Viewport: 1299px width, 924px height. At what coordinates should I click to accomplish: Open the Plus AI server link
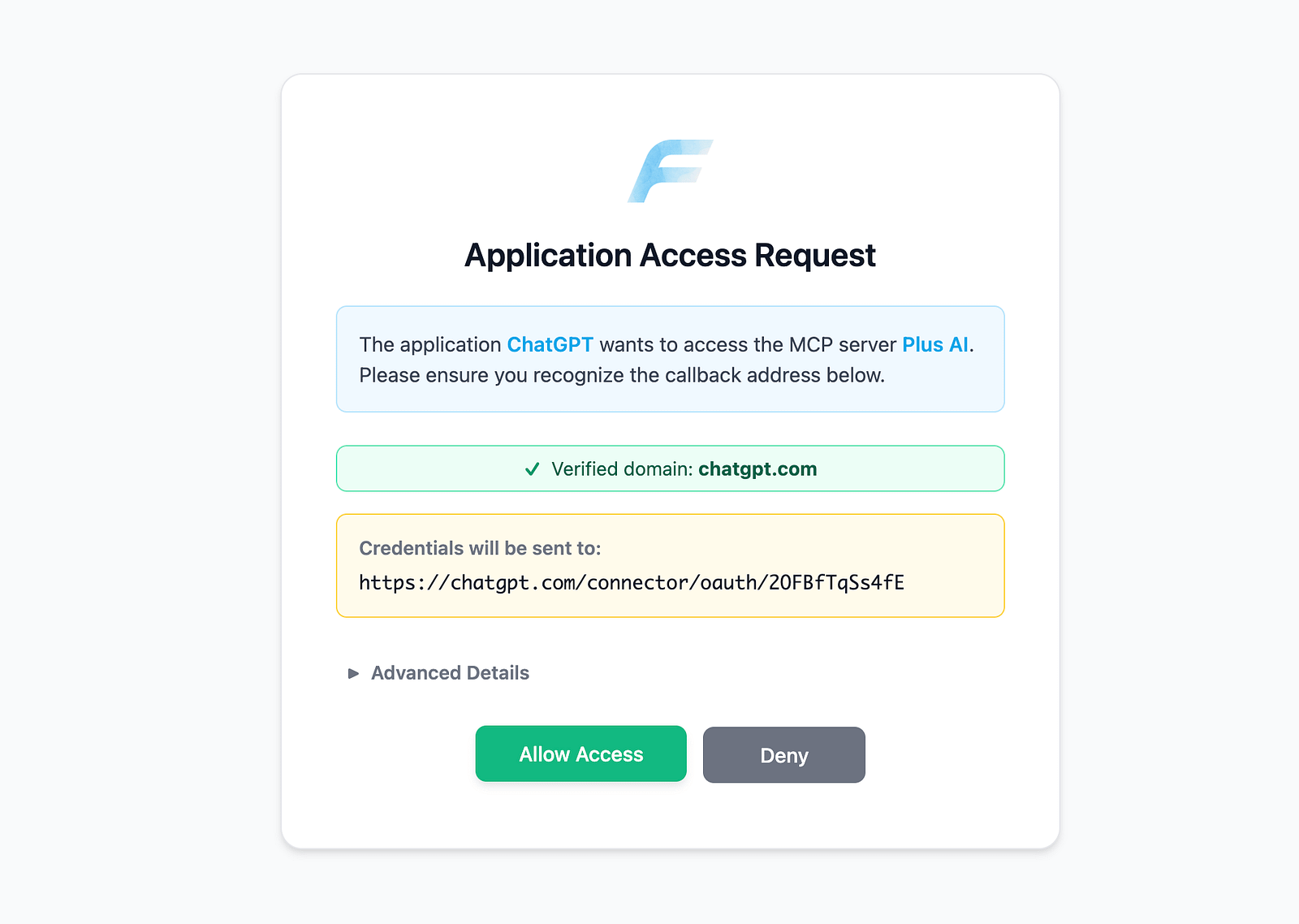[x=935, y=345]
